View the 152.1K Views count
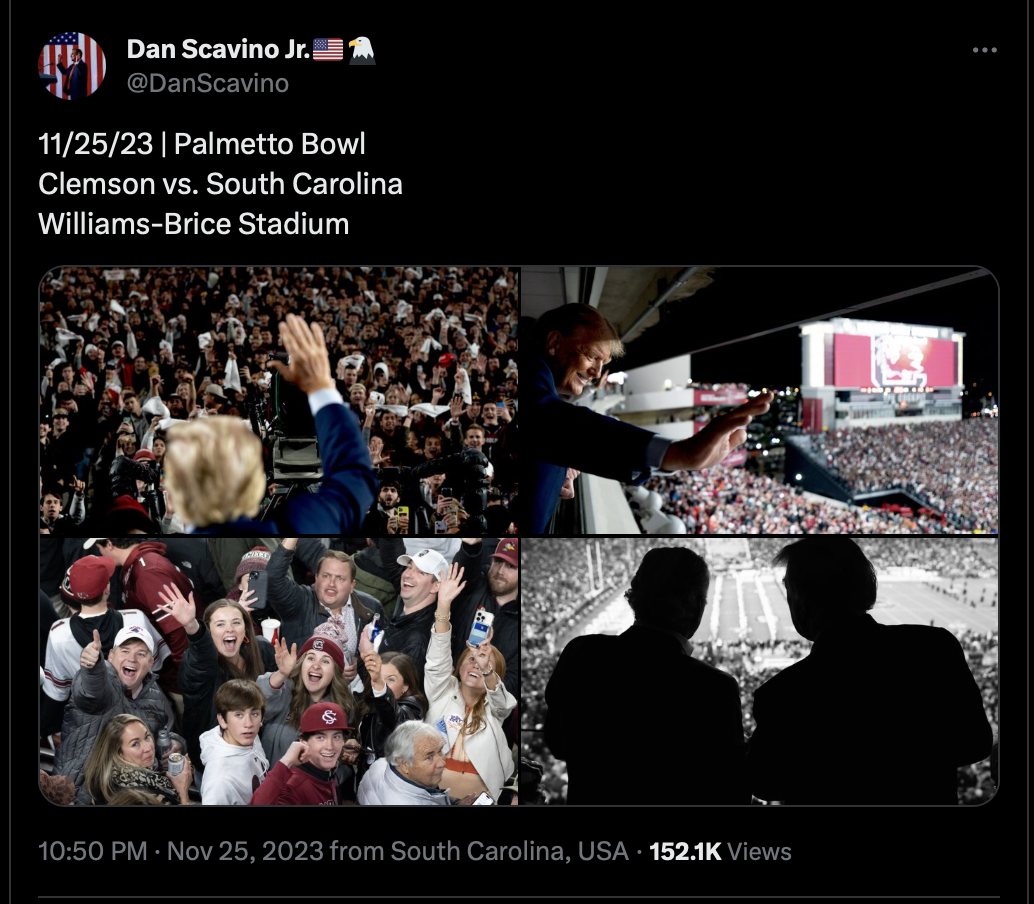 click(x=720, y=851)
